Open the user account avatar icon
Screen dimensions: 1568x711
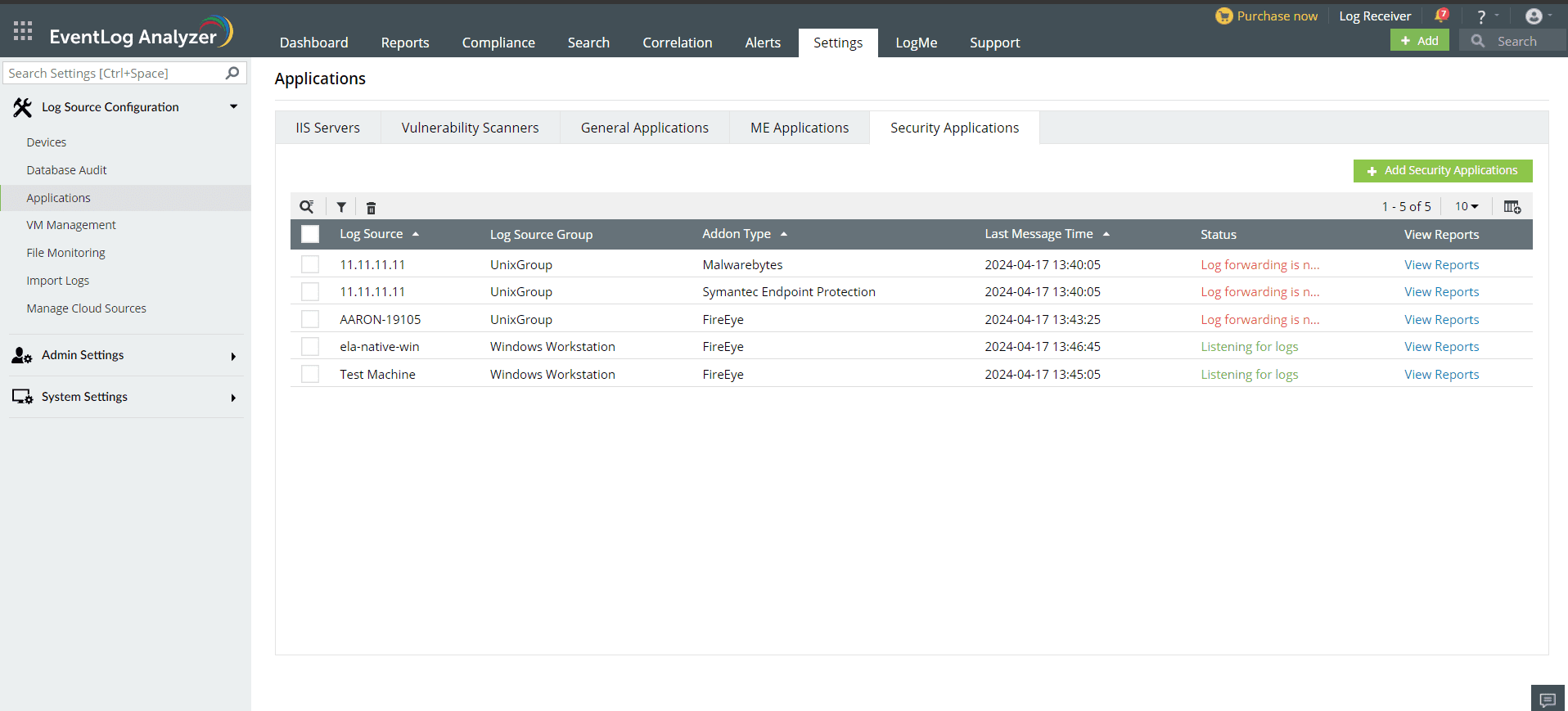pyautogui.click(x=1534, y=16)
